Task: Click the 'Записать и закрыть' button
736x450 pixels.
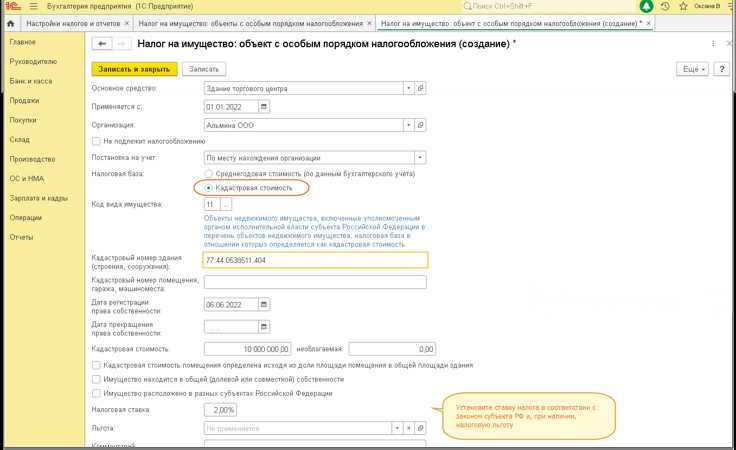Action: (134, 69)
